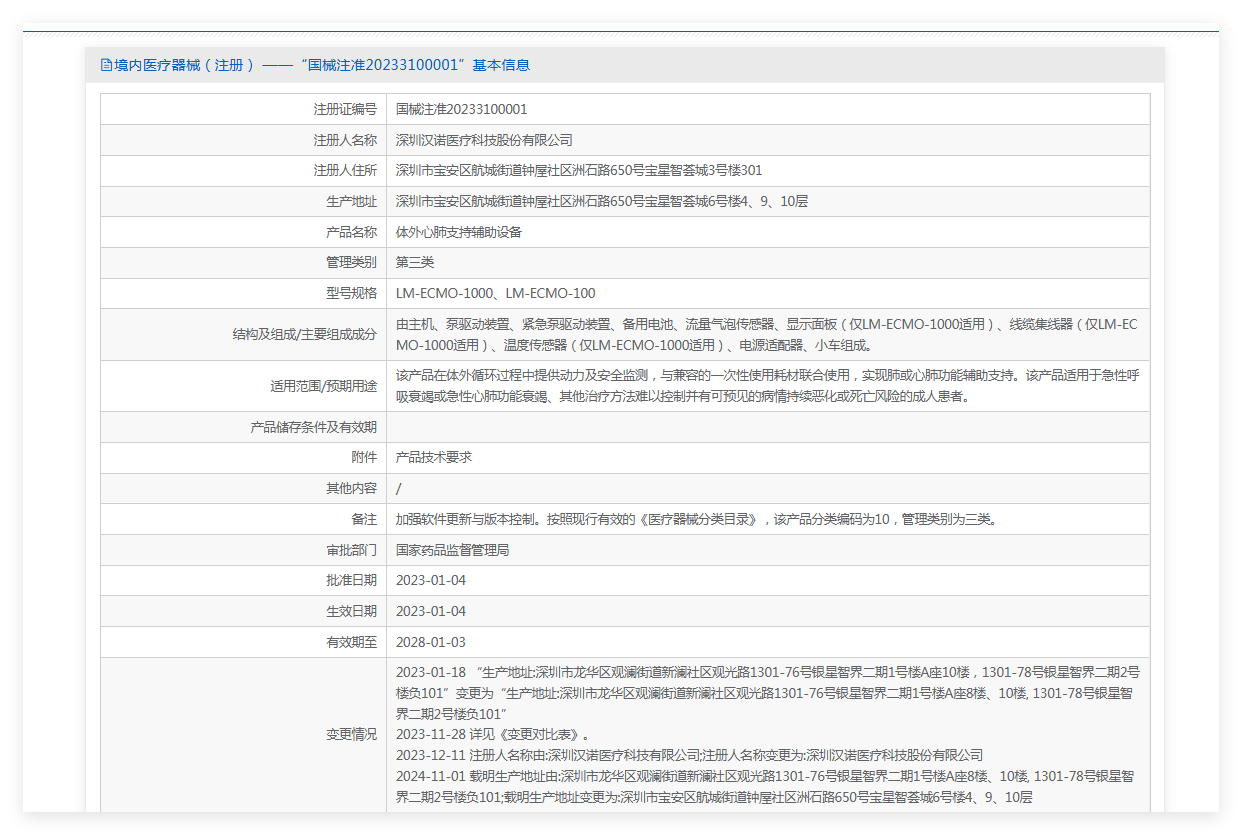
Task: Select the 变更情况 label cell
Action: point(243,734)
